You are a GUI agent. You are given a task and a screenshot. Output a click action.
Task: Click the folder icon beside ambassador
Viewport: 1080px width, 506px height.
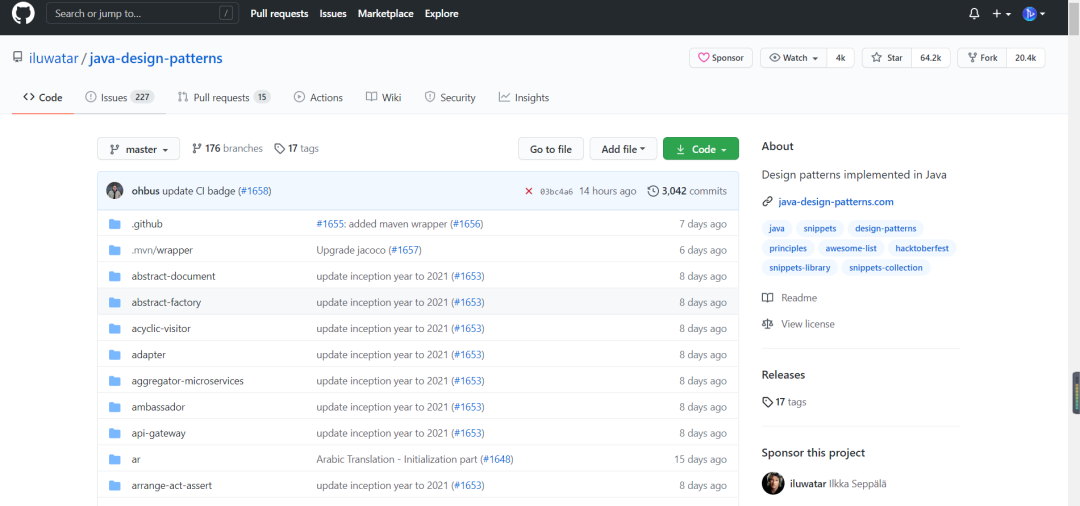coord(114,407)
